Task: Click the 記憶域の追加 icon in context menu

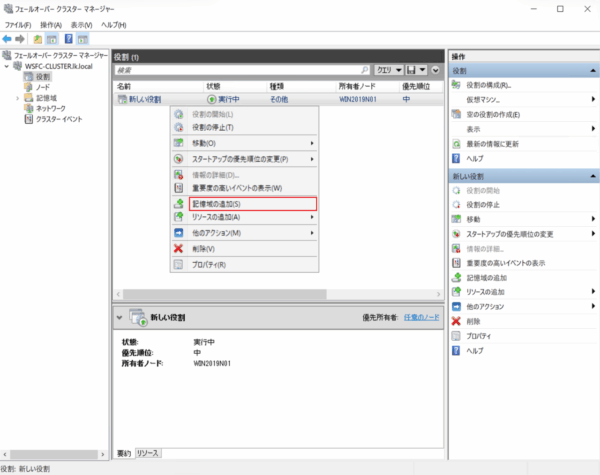Action: (178, 204)
